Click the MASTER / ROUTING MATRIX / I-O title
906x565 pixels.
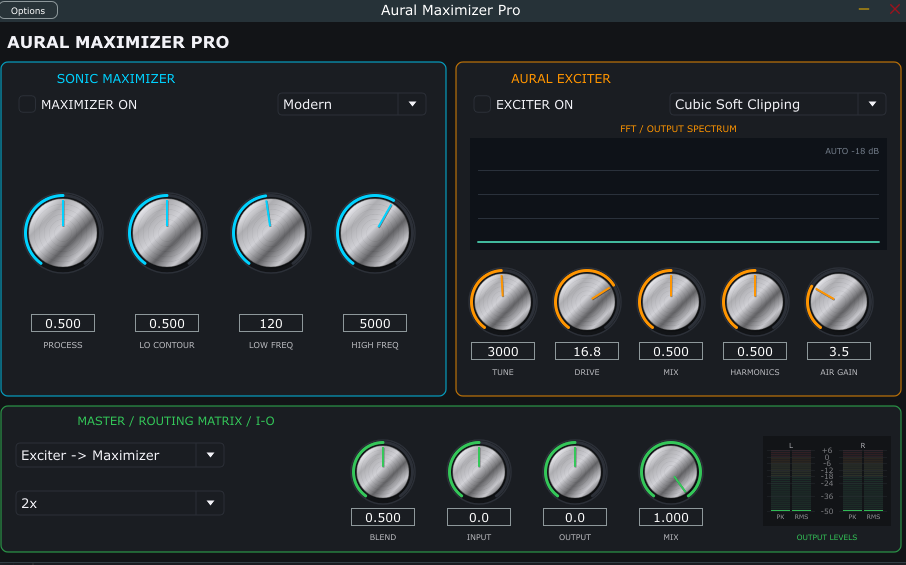[176, 421]
